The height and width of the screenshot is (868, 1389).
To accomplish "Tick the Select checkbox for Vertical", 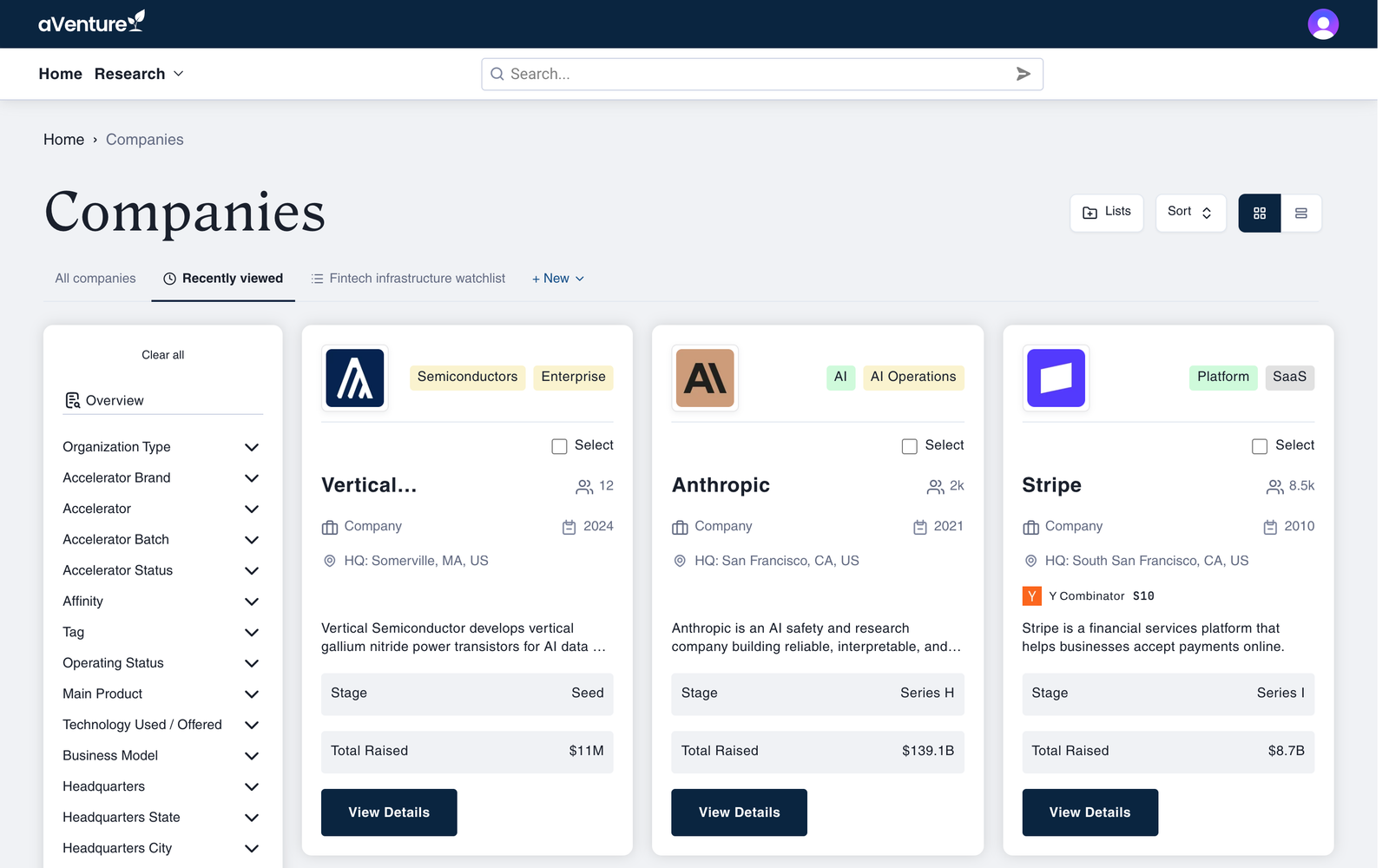I will pyautogui.click(x=559, y=446).
